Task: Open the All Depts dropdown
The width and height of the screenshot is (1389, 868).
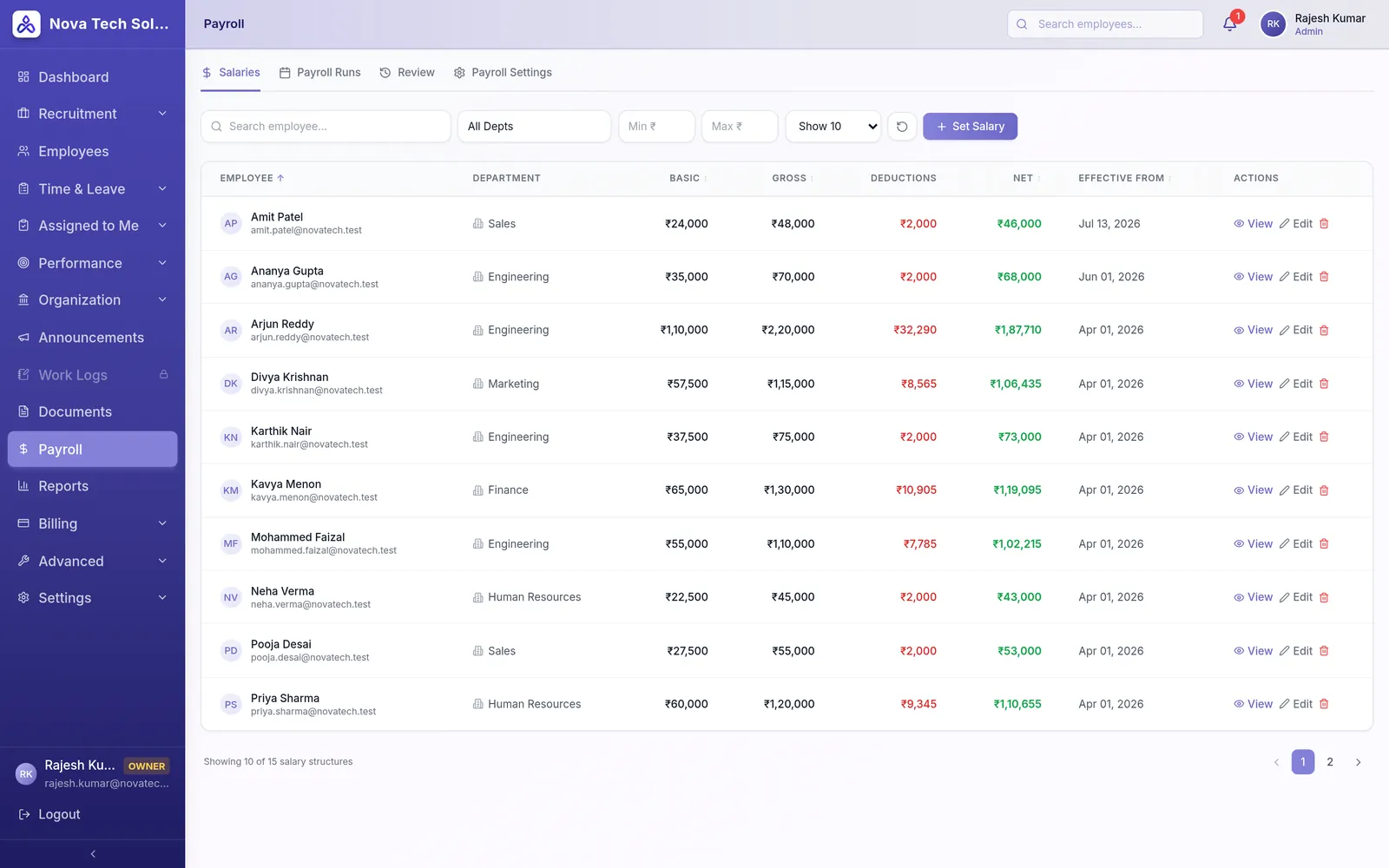Action: (534, 127)
